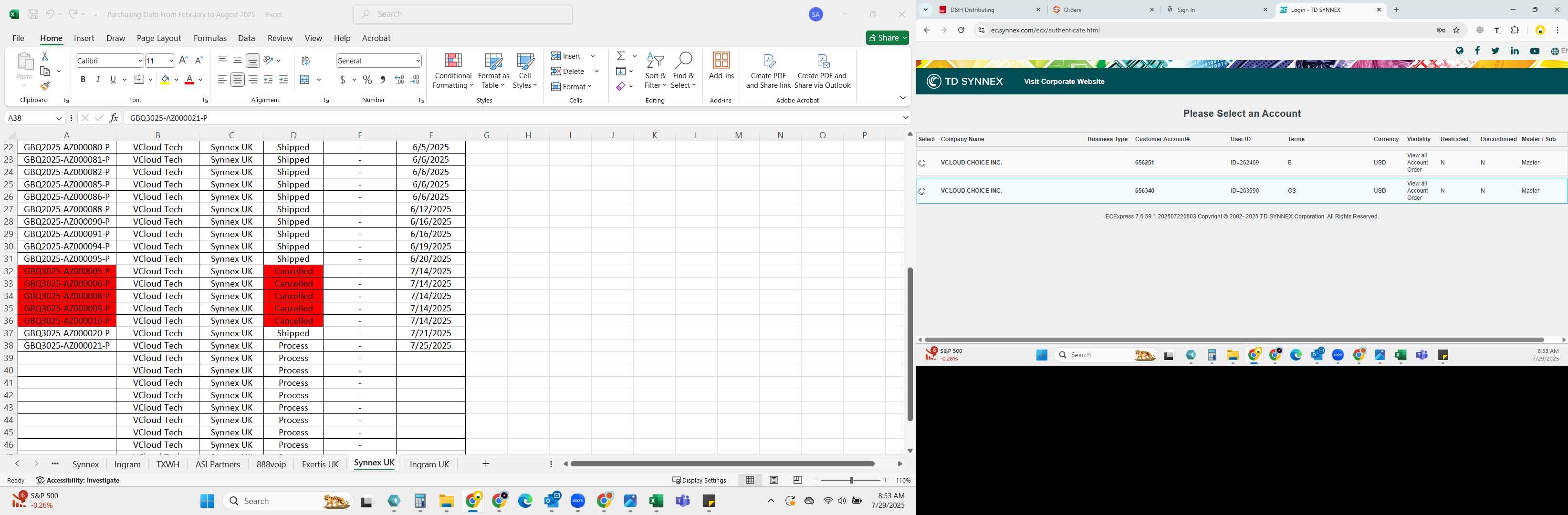Click the Increase Font Size icon

(183, 60)
